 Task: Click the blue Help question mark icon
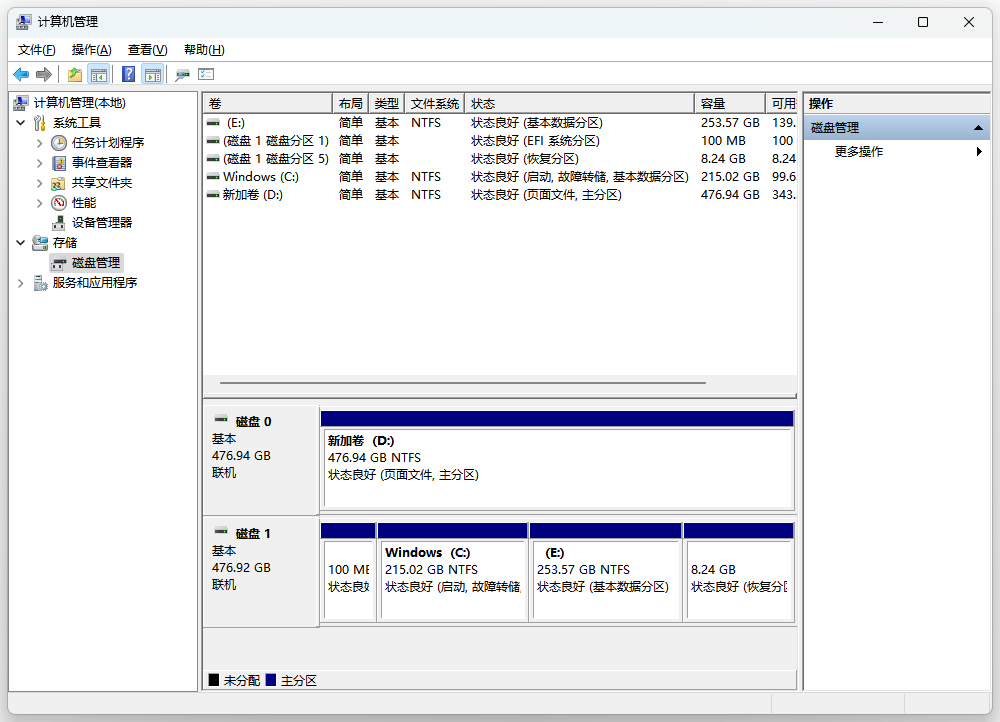[x=128, y=75]
